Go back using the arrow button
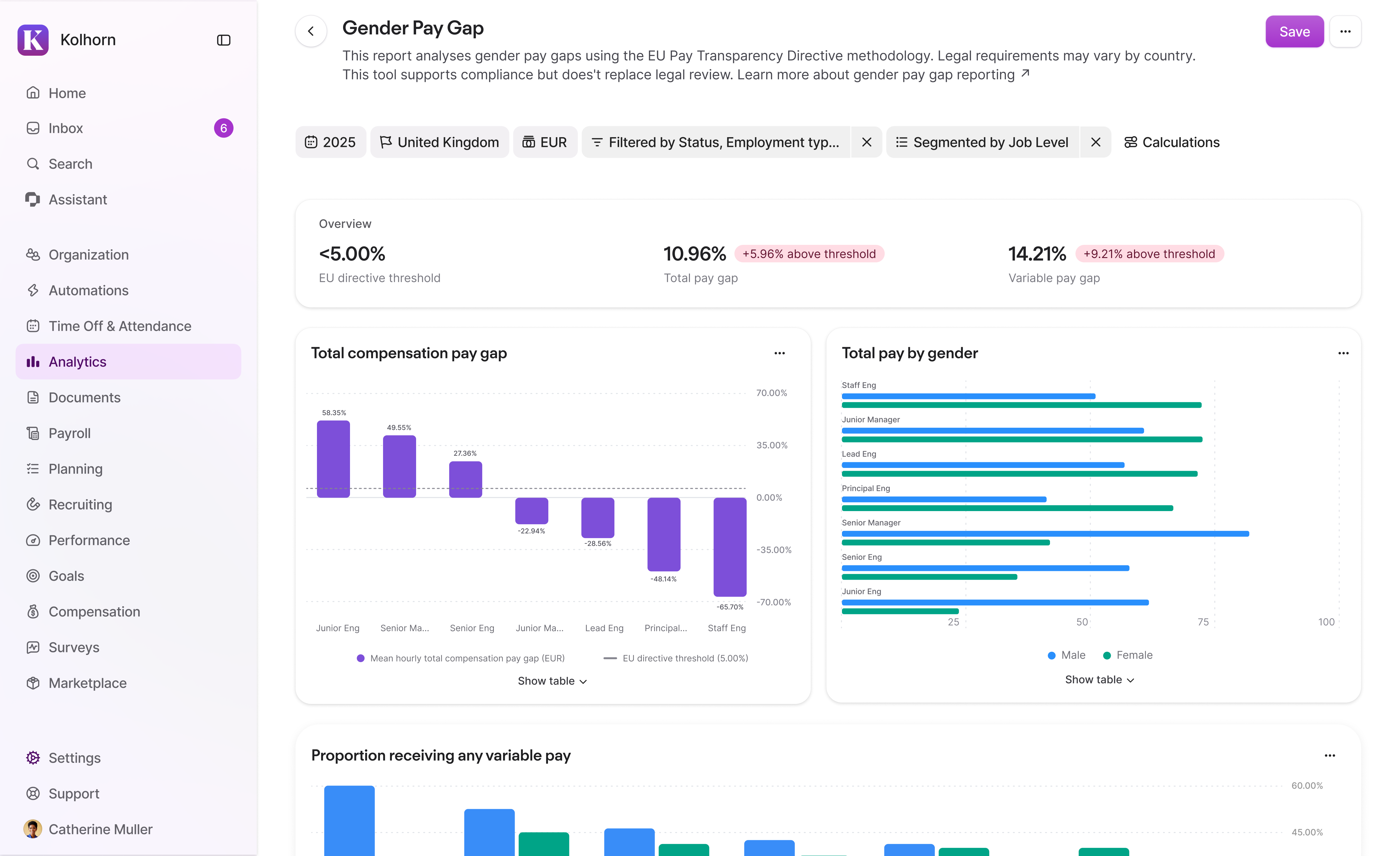 pyautogui.click(x=311, y=31)
